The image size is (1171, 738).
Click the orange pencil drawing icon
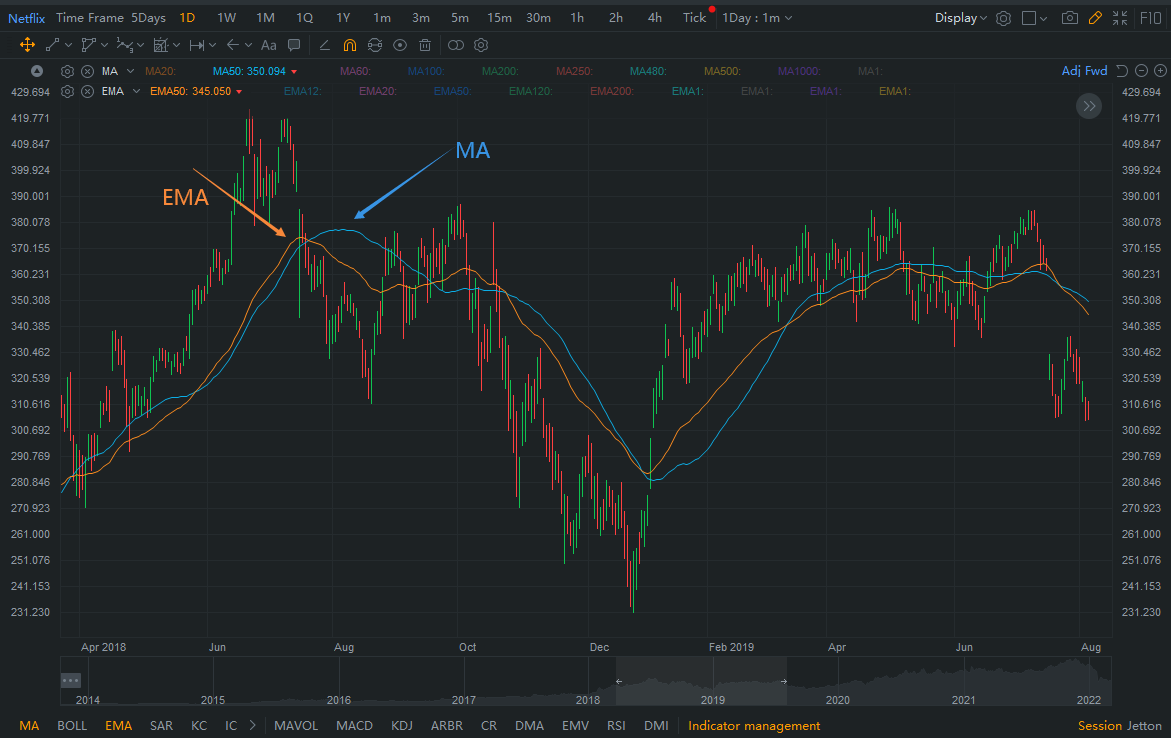[1095, 18]
